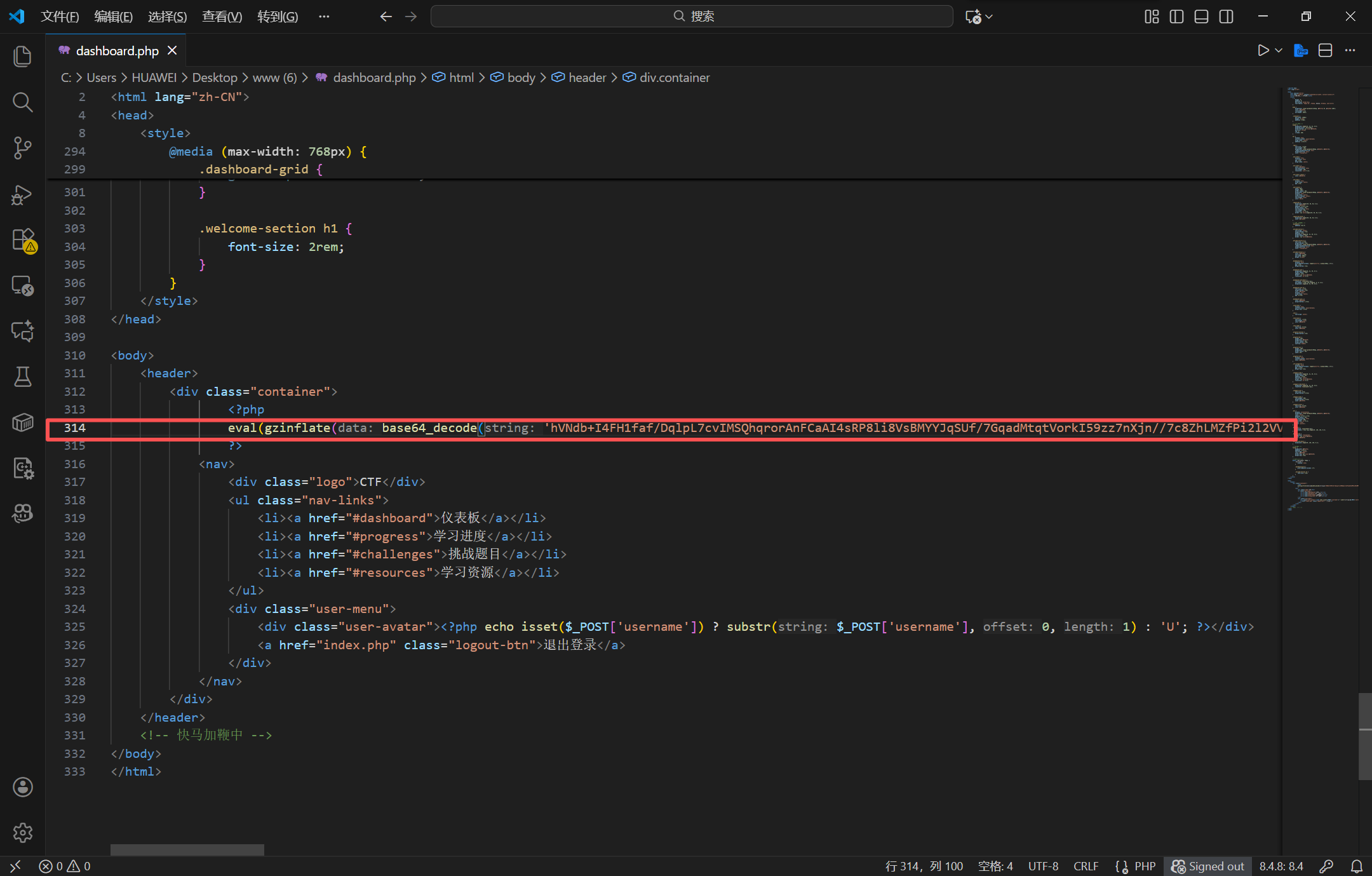Screen dimensions: 1372x876
Task: Open the run button dropdown arrow
Action: (x=1279, y=50)
